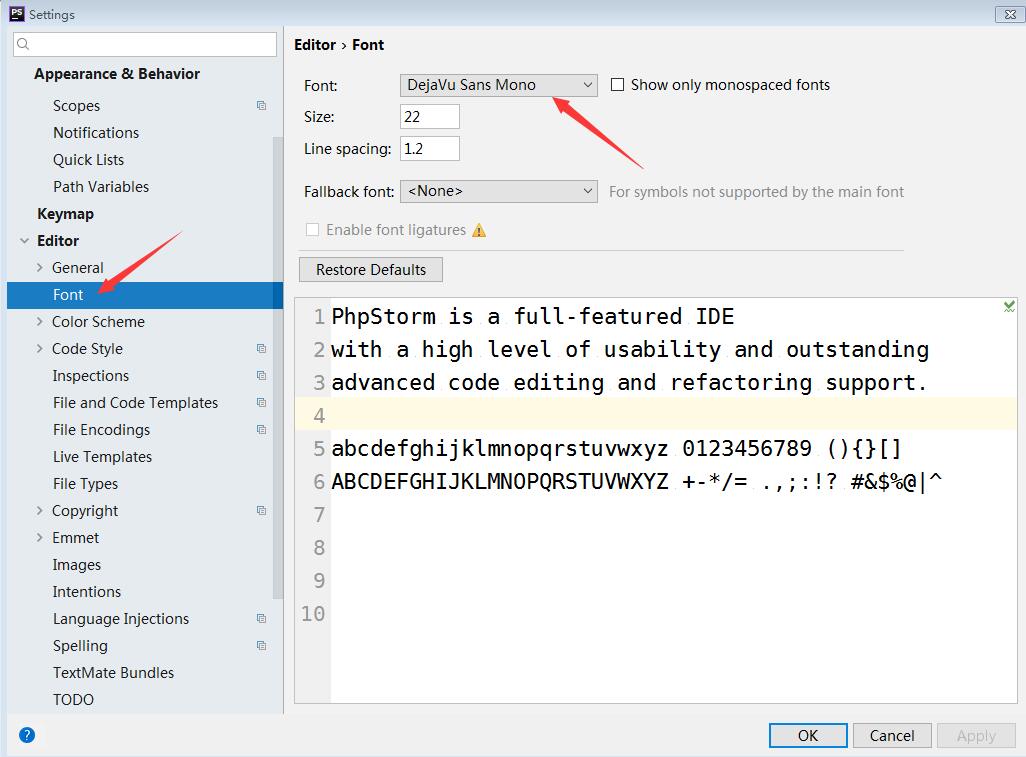Open help with the question mark icon
Screen dimensions: 1026x757
27,735
